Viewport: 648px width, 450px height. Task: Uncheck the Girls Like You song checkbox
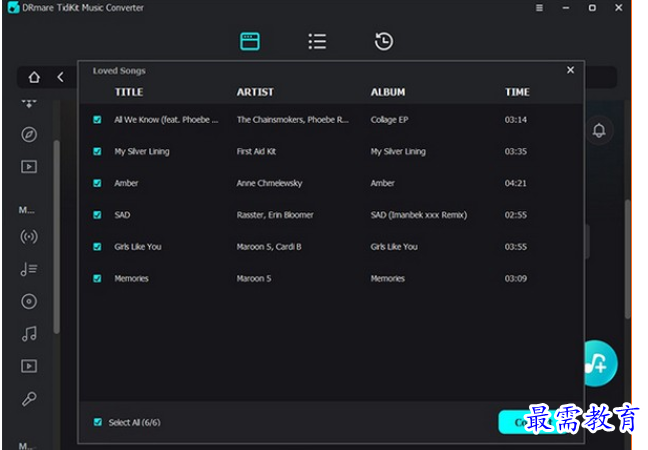[97, 247]
